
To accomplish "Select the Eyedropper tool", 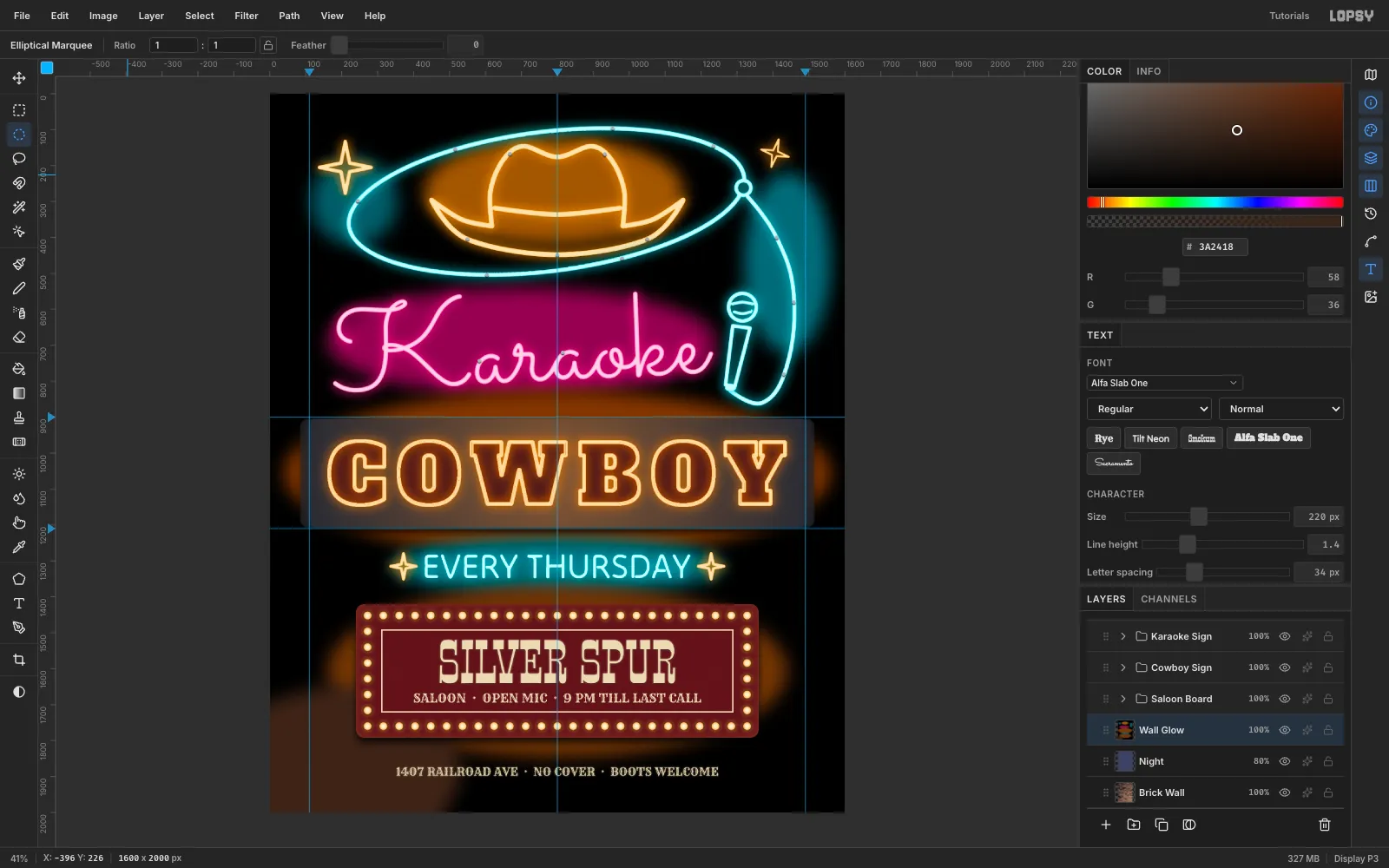I will [19, 547].
